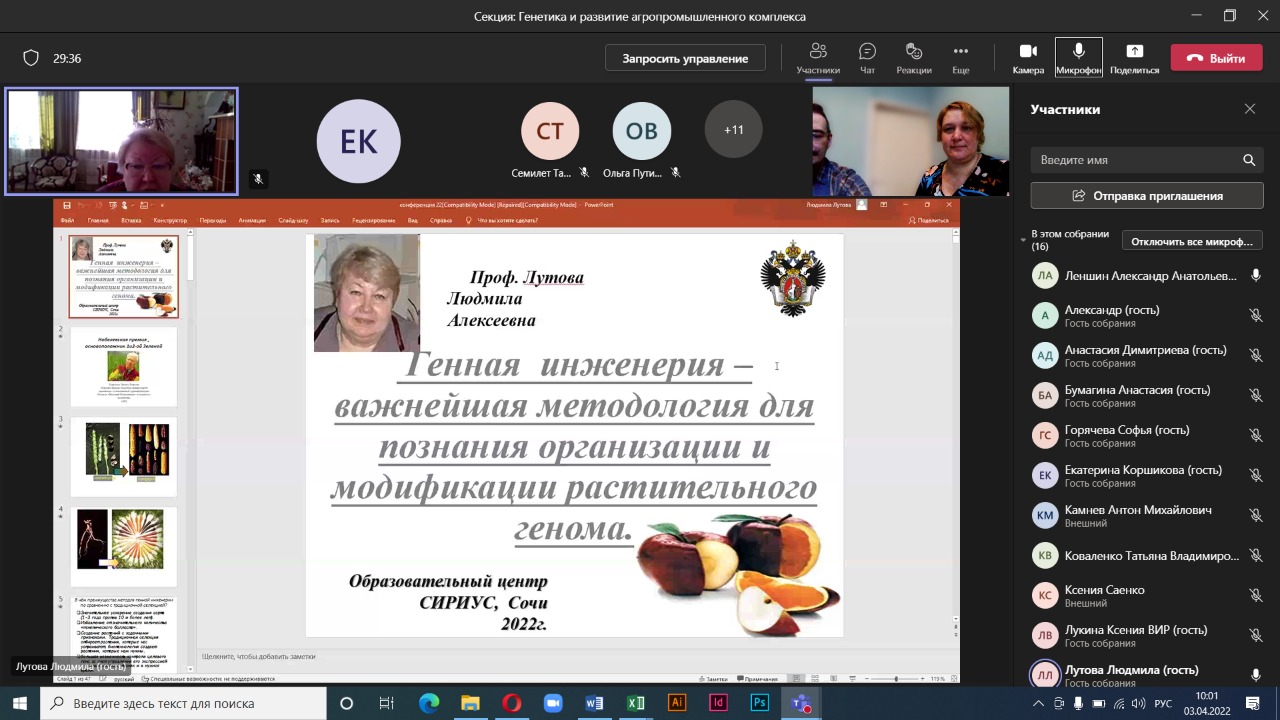Click Запросить управление button
Viewport: 1280px width, 720px height.
coord(685,58)
